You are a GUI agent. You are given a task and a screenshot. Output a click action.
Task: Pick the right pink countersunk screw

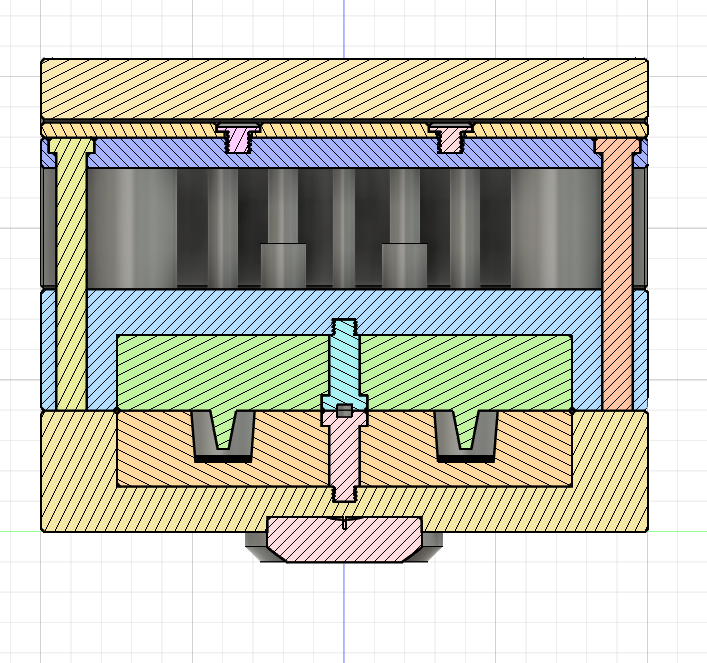tap(450, 138)
